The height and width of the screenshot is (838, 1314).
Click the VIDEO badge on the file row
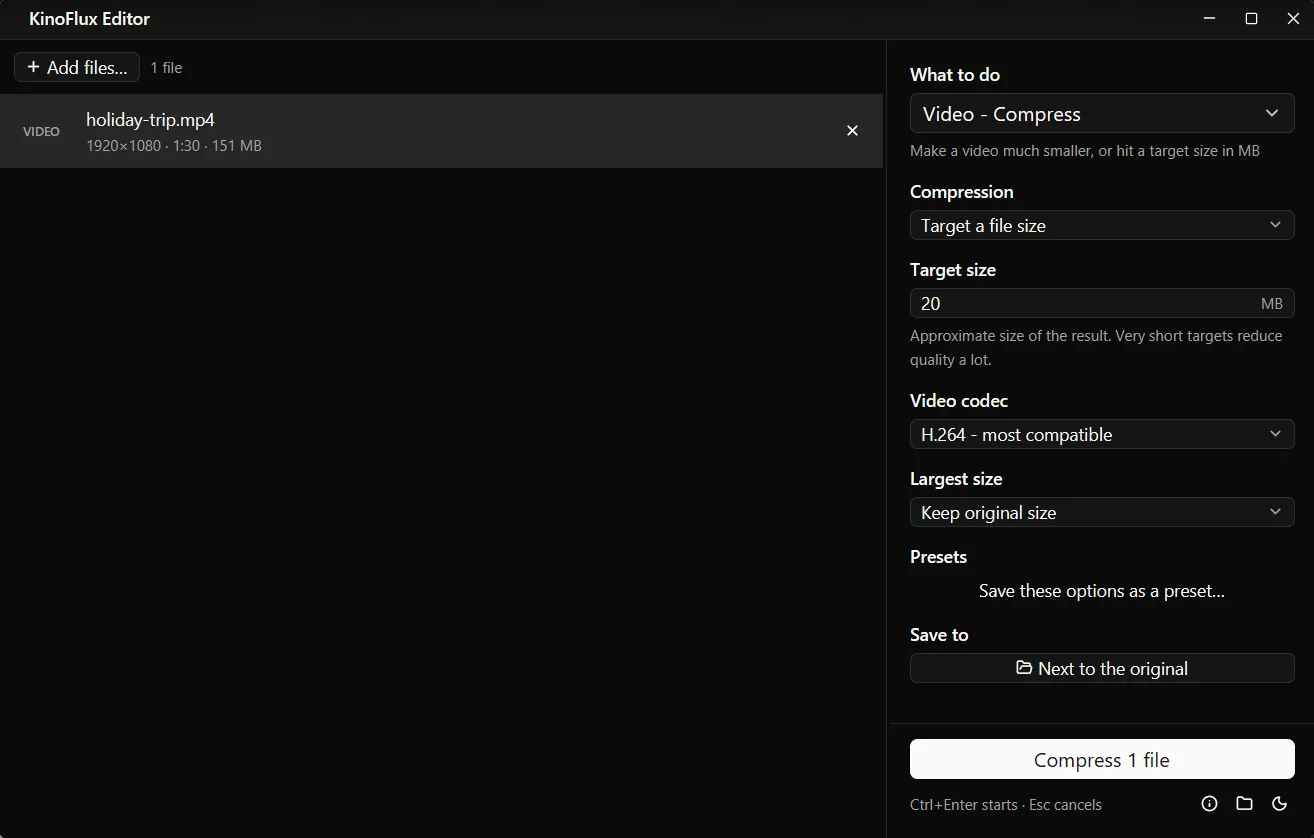click(41, 131)
